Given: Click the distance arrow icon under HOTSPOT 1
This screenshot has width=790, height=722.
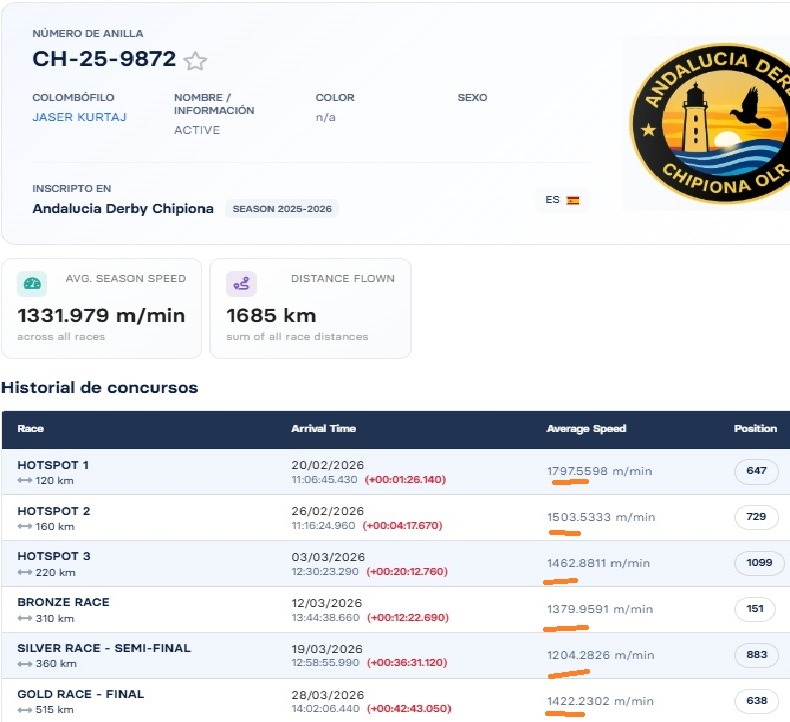Looking at the screenshot, I should point(25,481).
